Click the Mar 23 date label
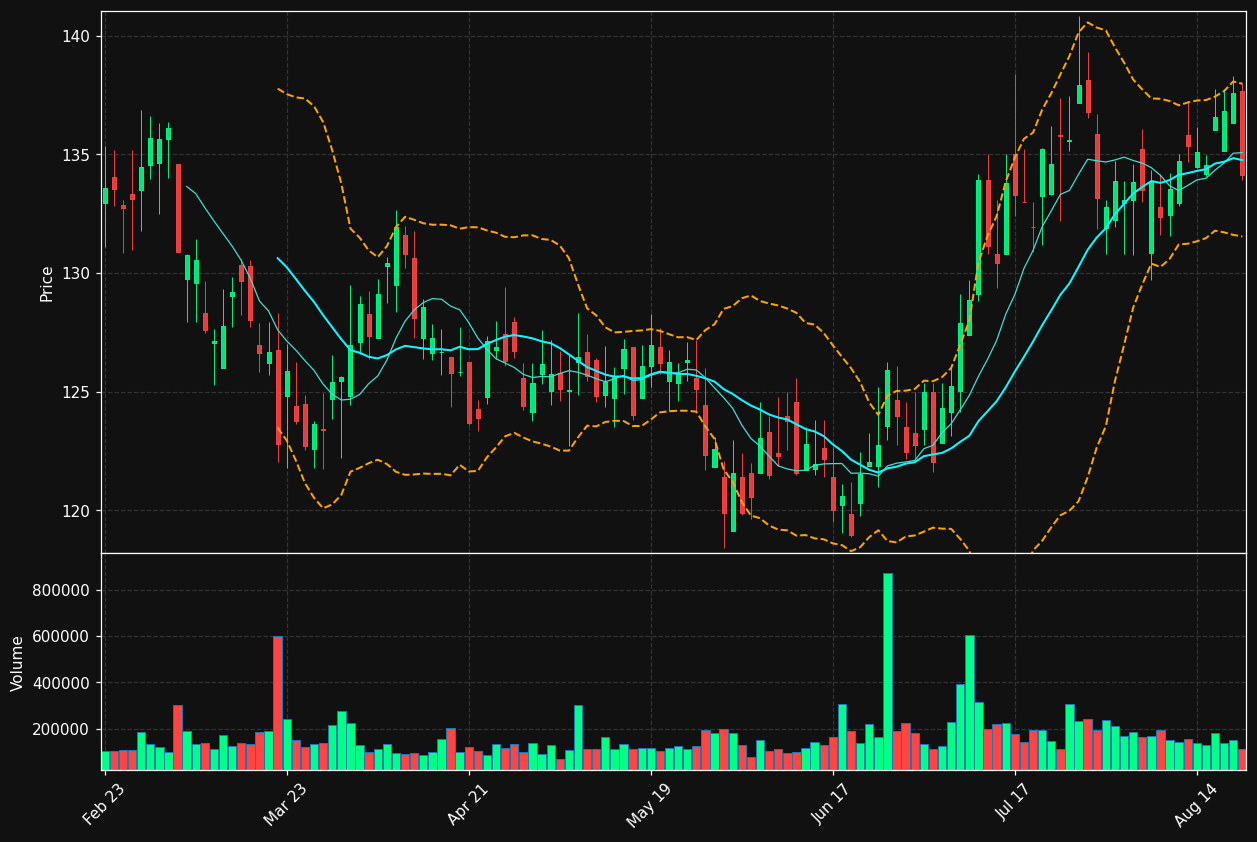Viewport: 1257px width, 842px height. point(285,803)
